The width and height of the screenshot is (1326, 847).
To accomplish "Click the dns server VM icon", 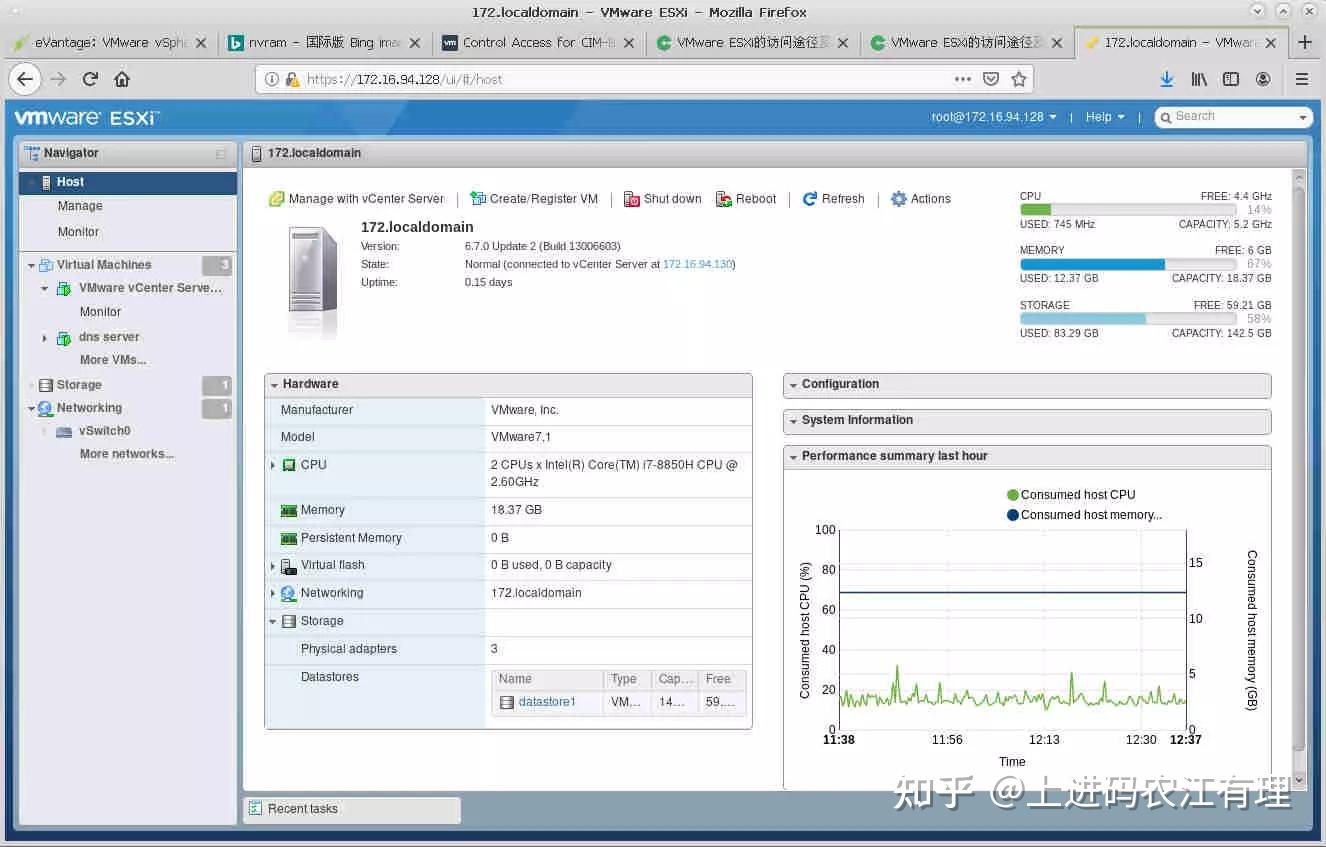I will (63, 337).
